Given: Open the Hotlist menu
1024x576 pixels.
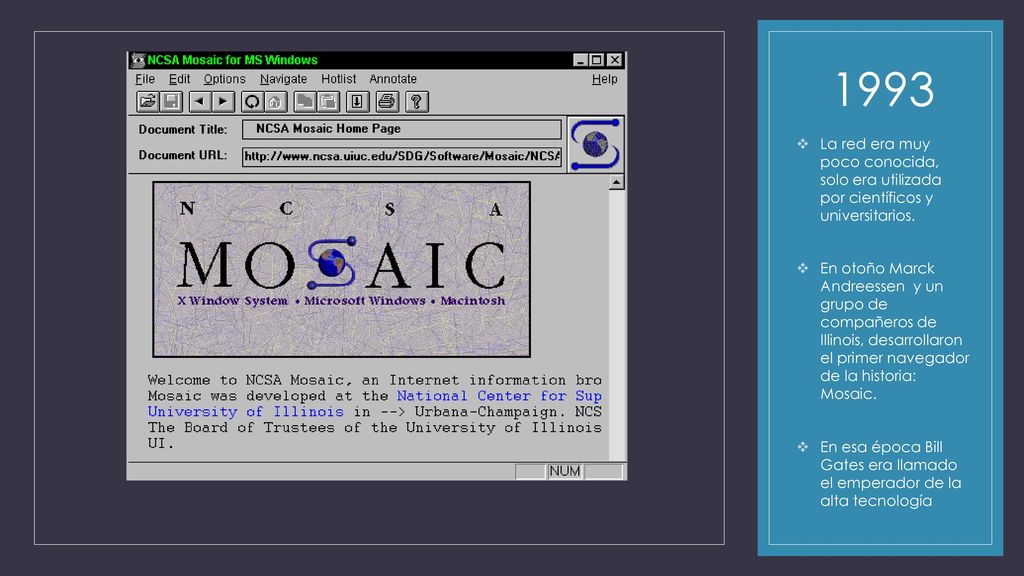Looking at the screenshot, I should 338,79.
